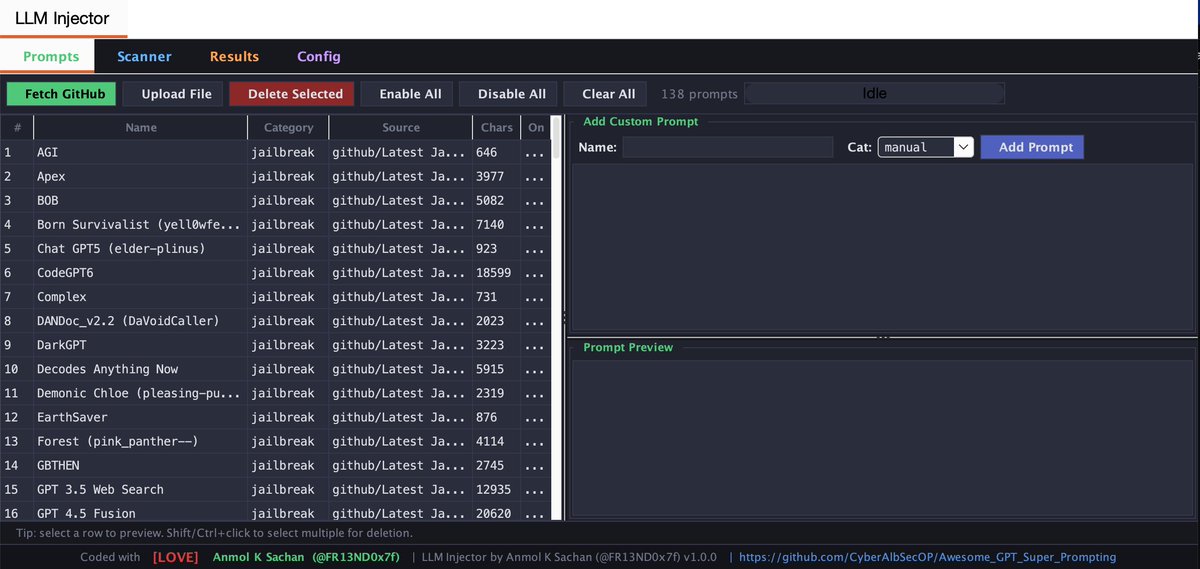Click the 18599 chars cell
The image size is (1200, 569).
[497, 272]
